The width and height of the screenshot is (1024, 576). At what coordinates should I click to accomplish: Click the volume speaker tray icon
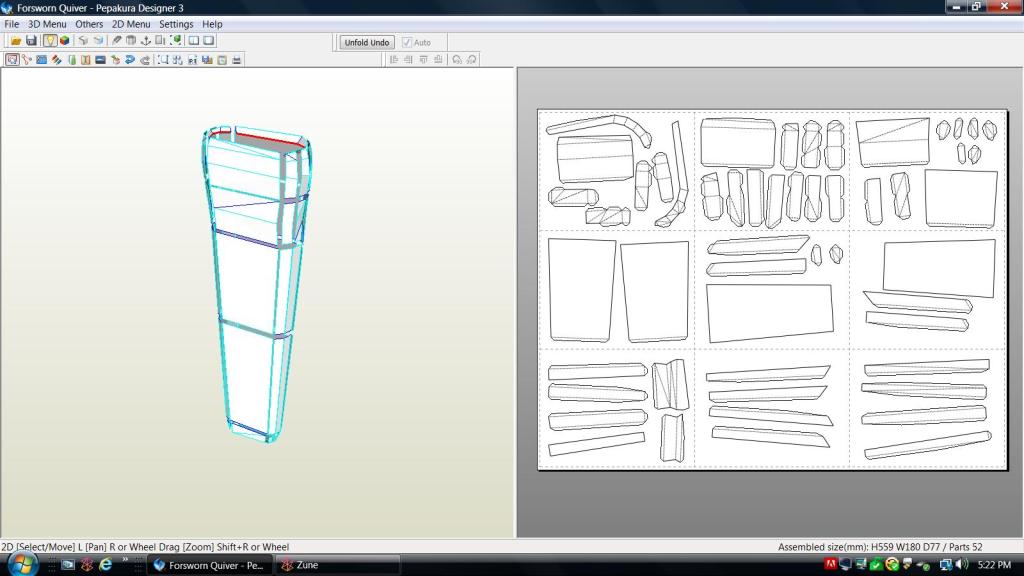tap(961, 564)
